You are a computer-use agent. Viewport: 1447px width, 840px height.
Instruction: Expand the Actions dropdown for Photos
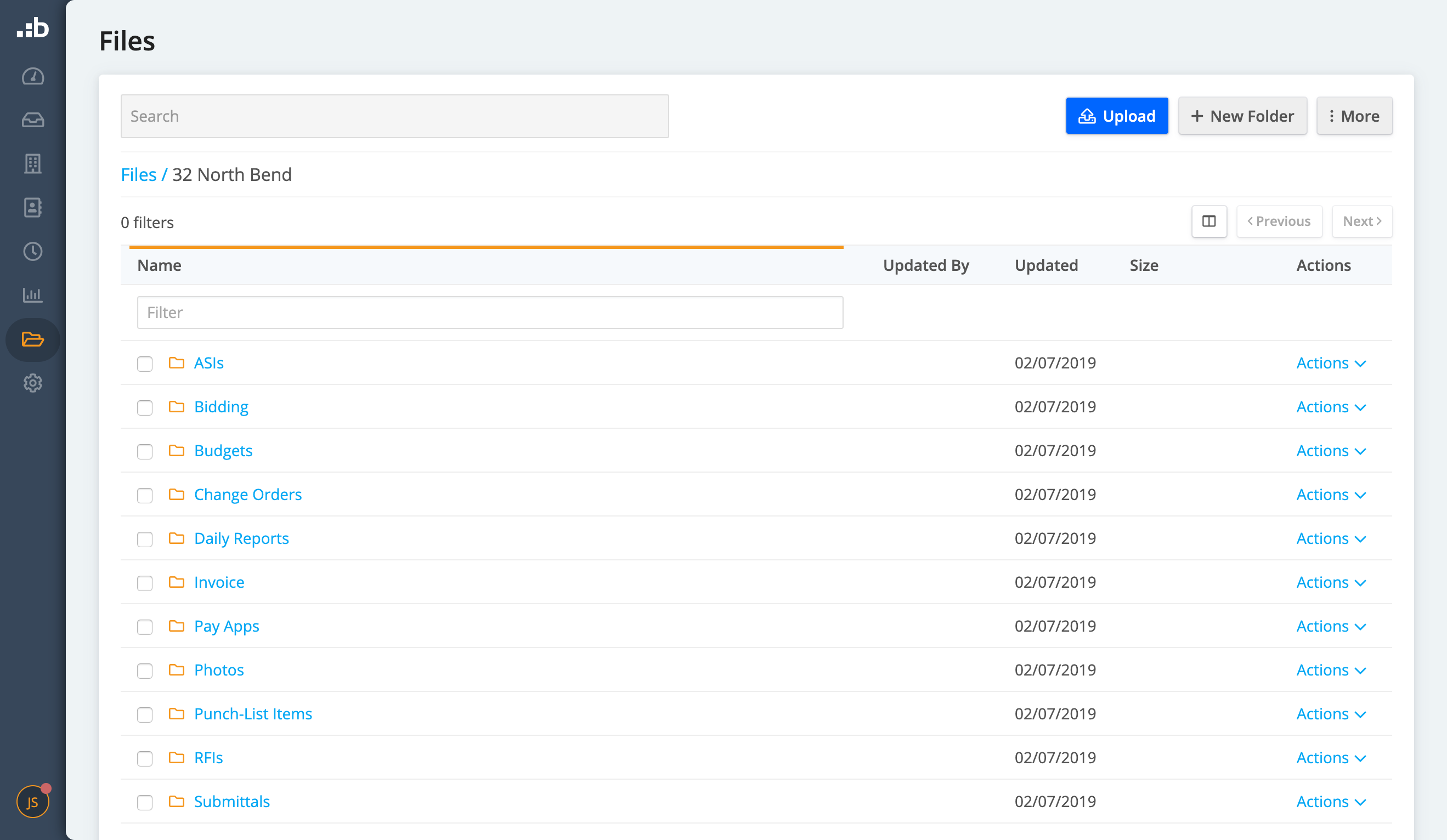[x=1330, y=671]
